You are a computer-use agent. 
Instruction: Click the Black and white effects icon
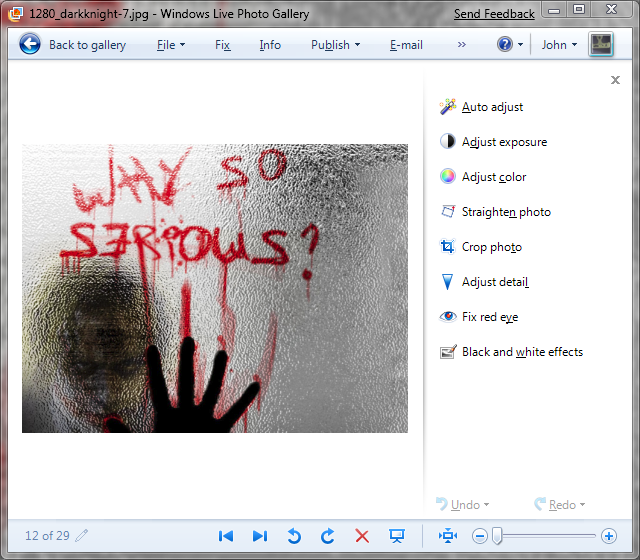(447, 351)
